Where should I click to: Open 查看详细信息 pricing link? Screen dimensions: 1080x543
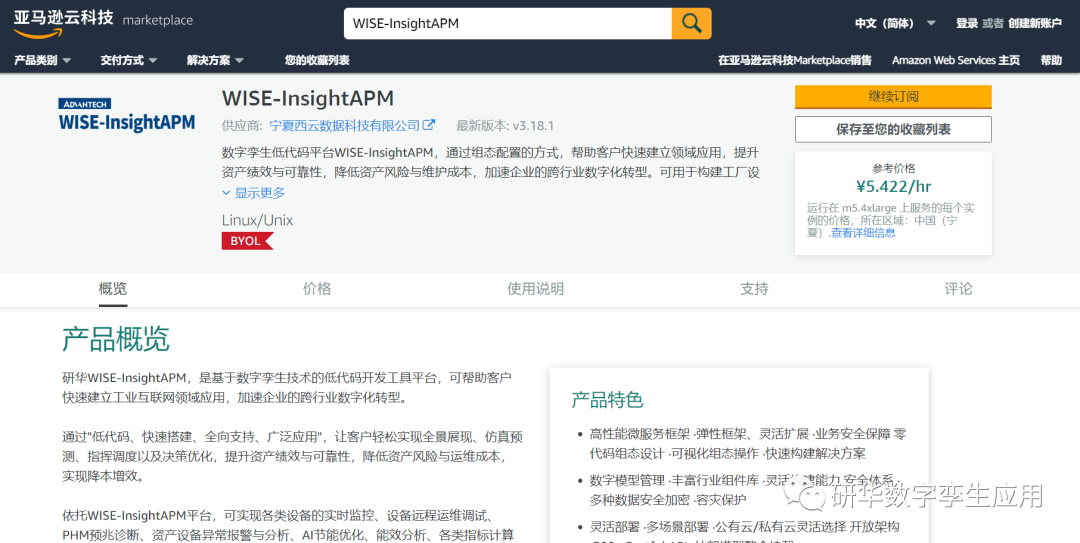tap(863, 233)
